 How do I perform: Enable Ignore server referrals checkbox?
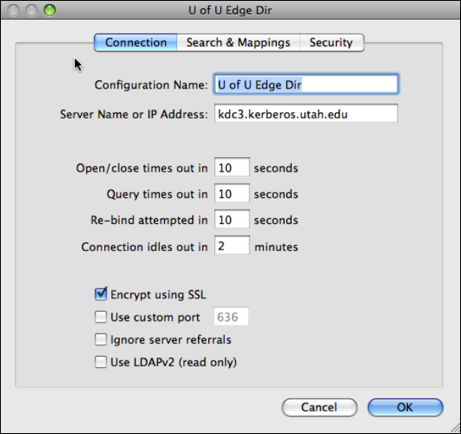pos(101,339)
